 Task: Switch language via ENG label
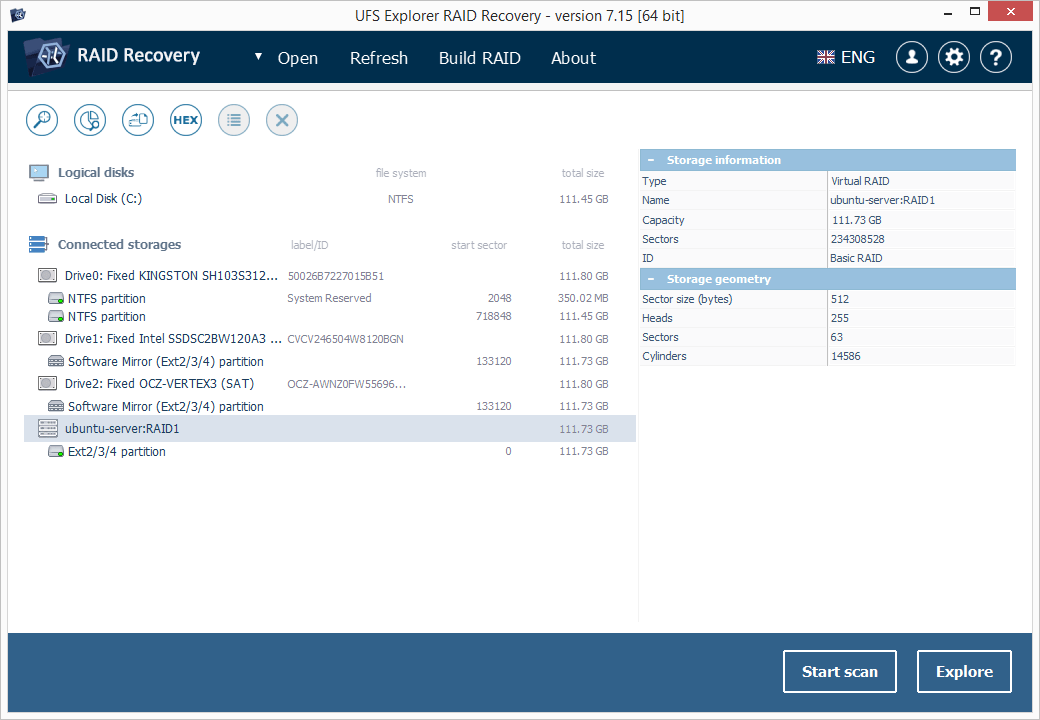click(858, 58)
